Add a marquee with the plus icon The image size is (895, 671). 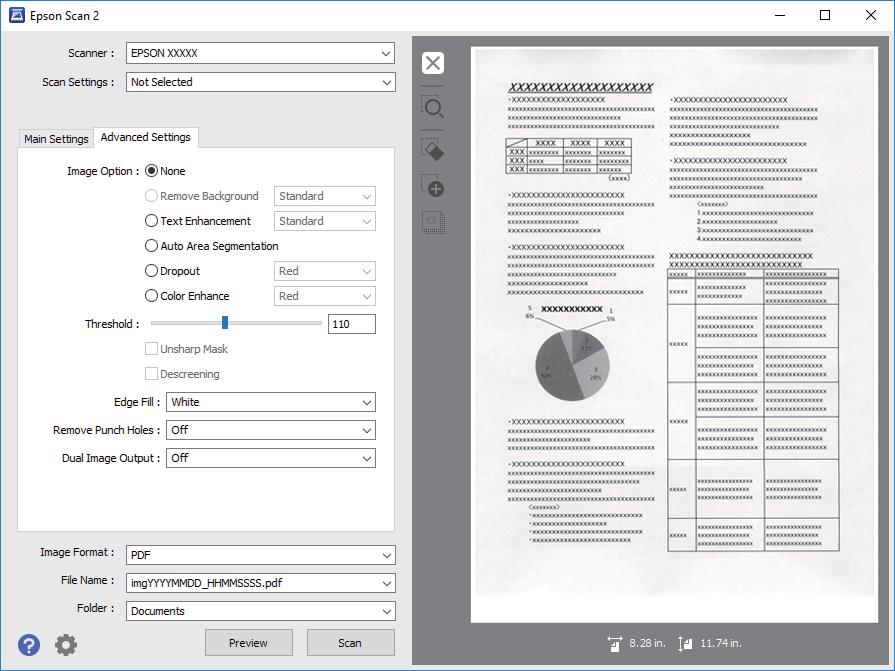pos(433,185)
